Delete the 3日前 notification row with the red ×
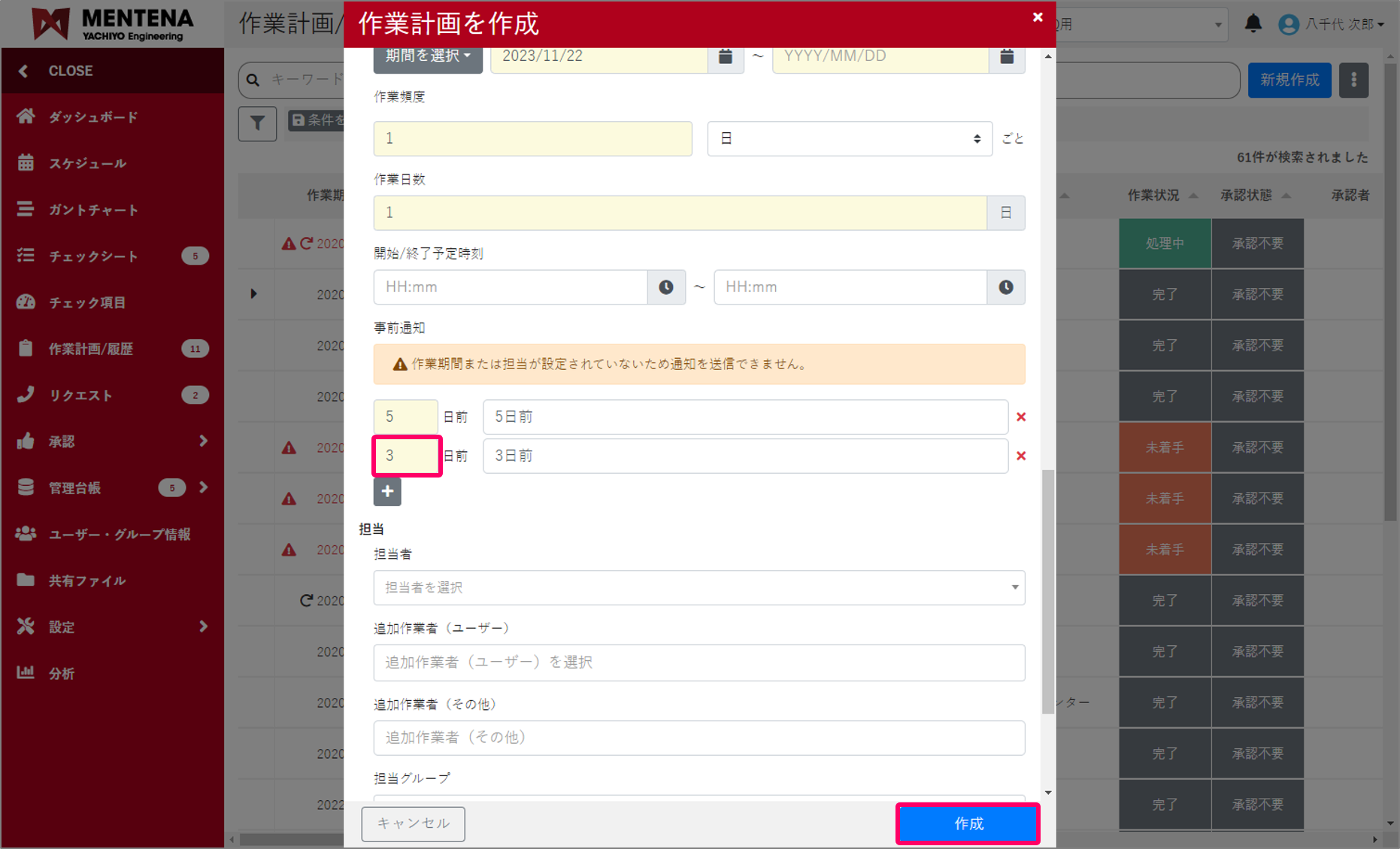 pyautogui.click(x=1021, y=456)
